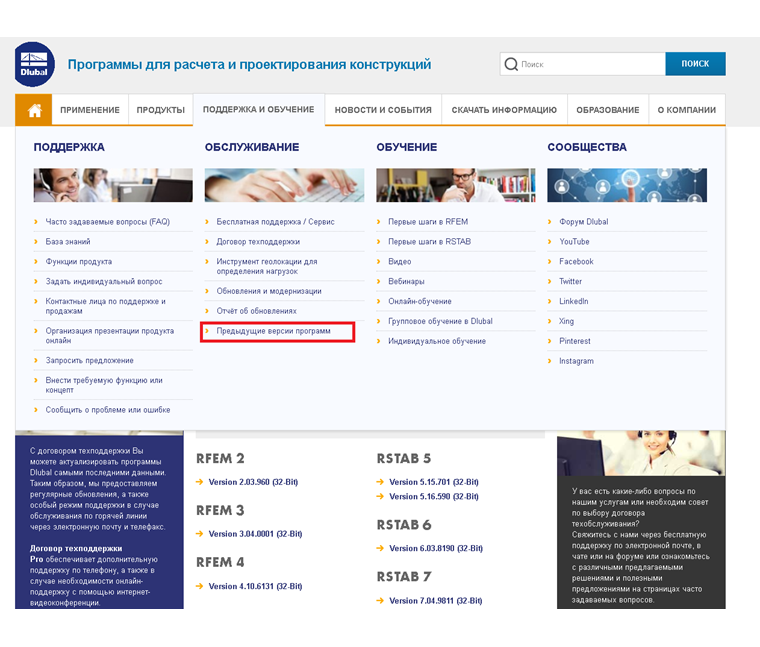Click Задать индивидуальный вопрос
Screen dimensions: 760x647
(x=104, y=282)
